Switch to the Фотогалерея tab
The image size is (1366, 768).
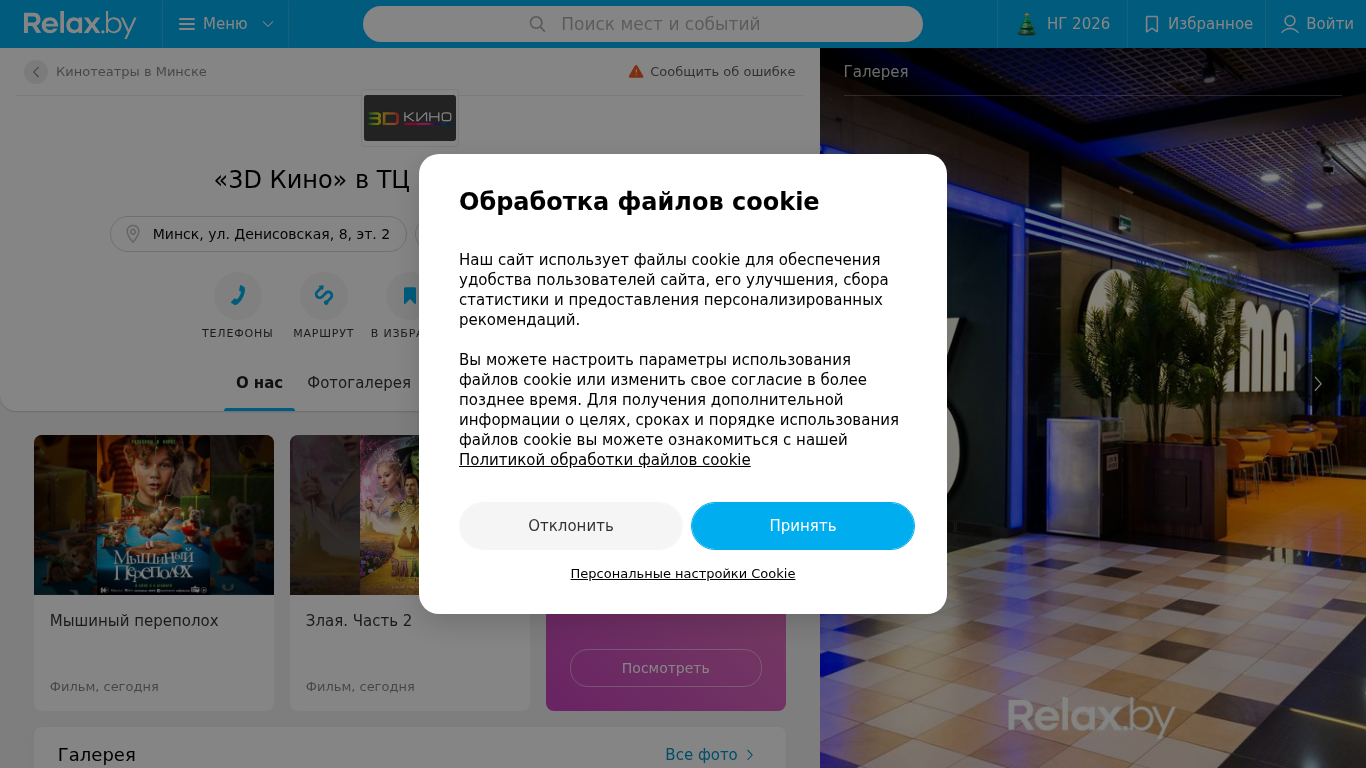359,383
